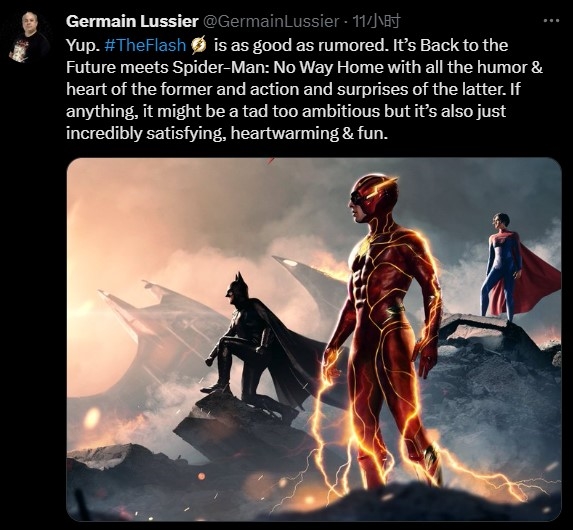Open the #TheFlash hashtag link
This screenshot has width=573, height=530.
[x=145, y=45]
